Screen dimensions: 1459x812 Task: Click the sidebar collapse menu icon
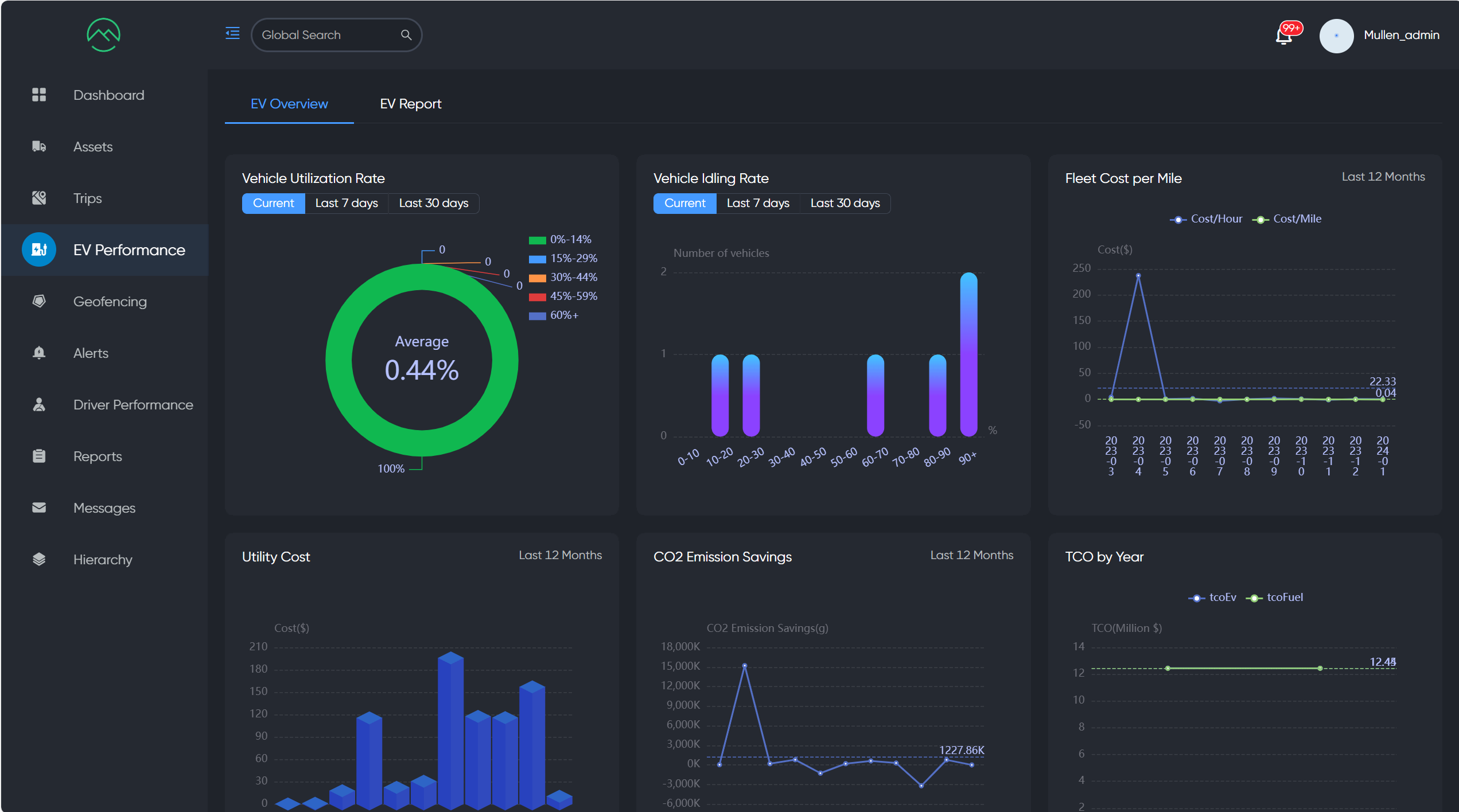[x=232, y=33]
